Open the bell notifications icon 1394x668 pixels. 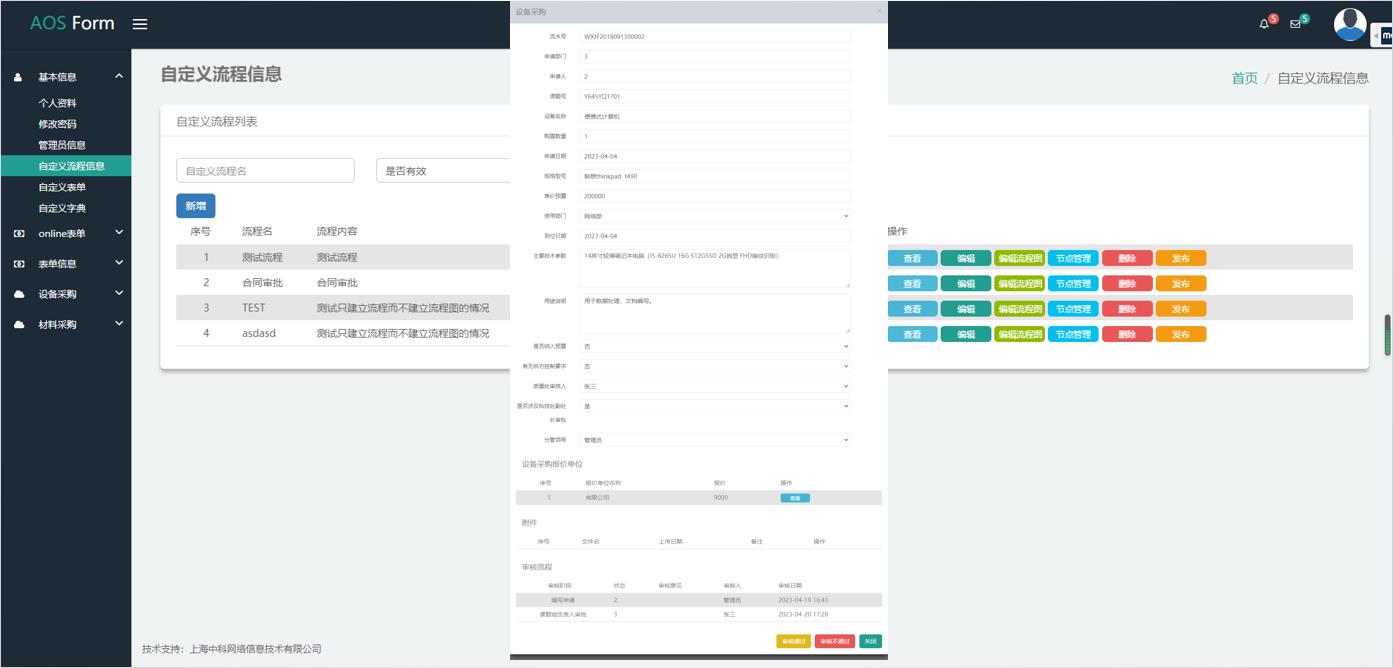pyautogui.click(x=1264, y=24)
